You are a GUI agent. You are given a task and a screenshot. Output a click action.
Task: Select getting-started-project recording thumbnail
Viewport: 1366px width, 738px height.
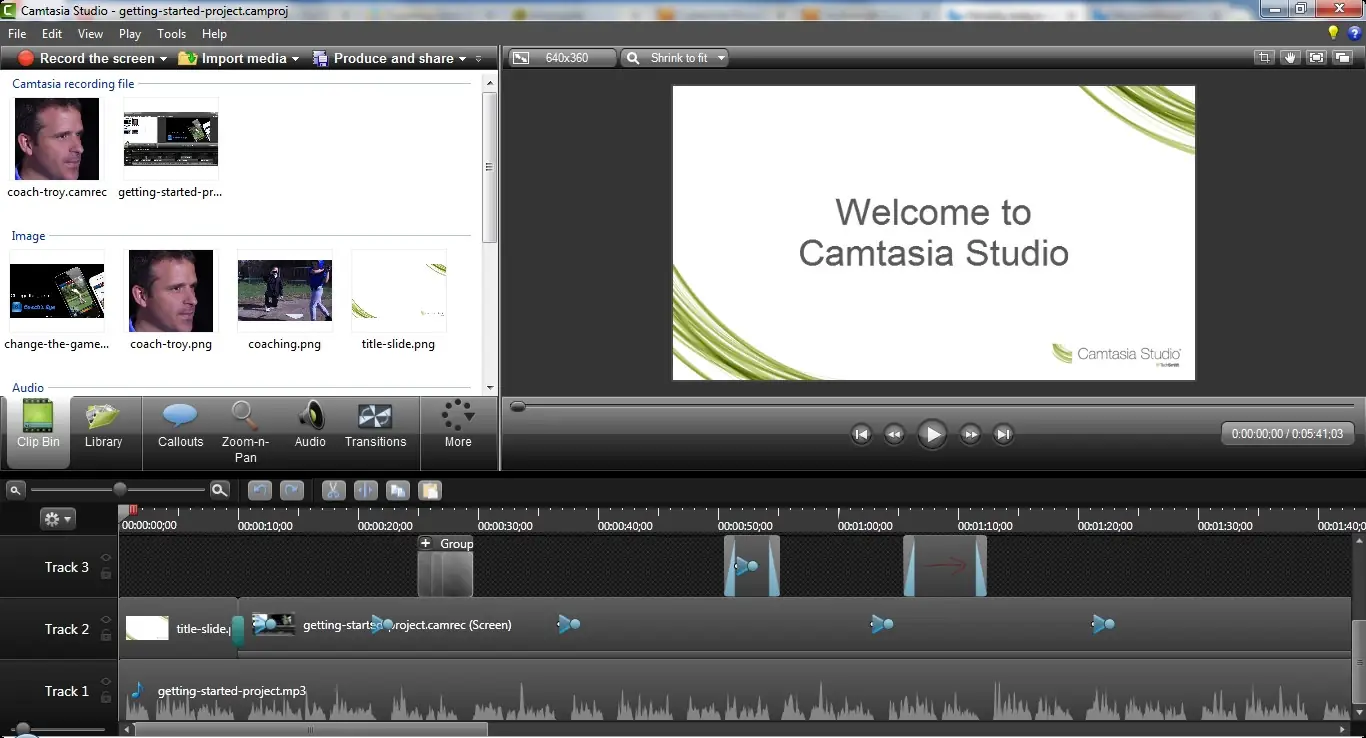tap(170, 139)
